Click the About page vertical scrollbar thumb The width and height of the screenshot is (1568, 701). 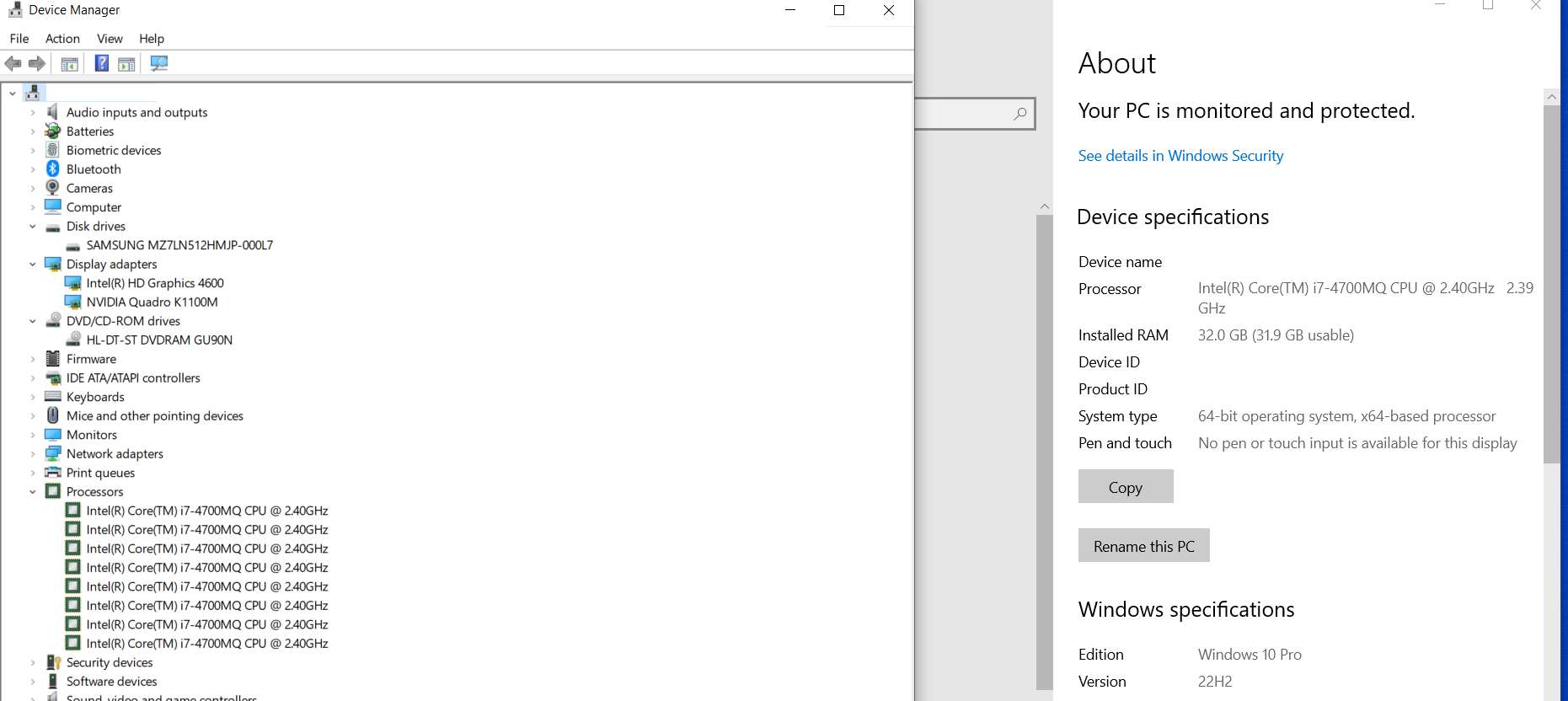pyautogui.click(x=1552, y=284)
